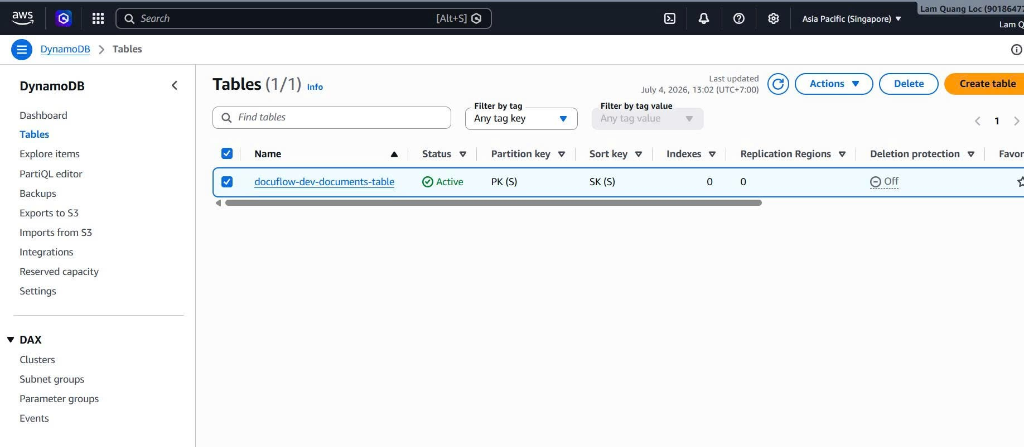Open PartiQL editor in side navigation
This screenshot has height=447, width=1024.
click(51, 174)
